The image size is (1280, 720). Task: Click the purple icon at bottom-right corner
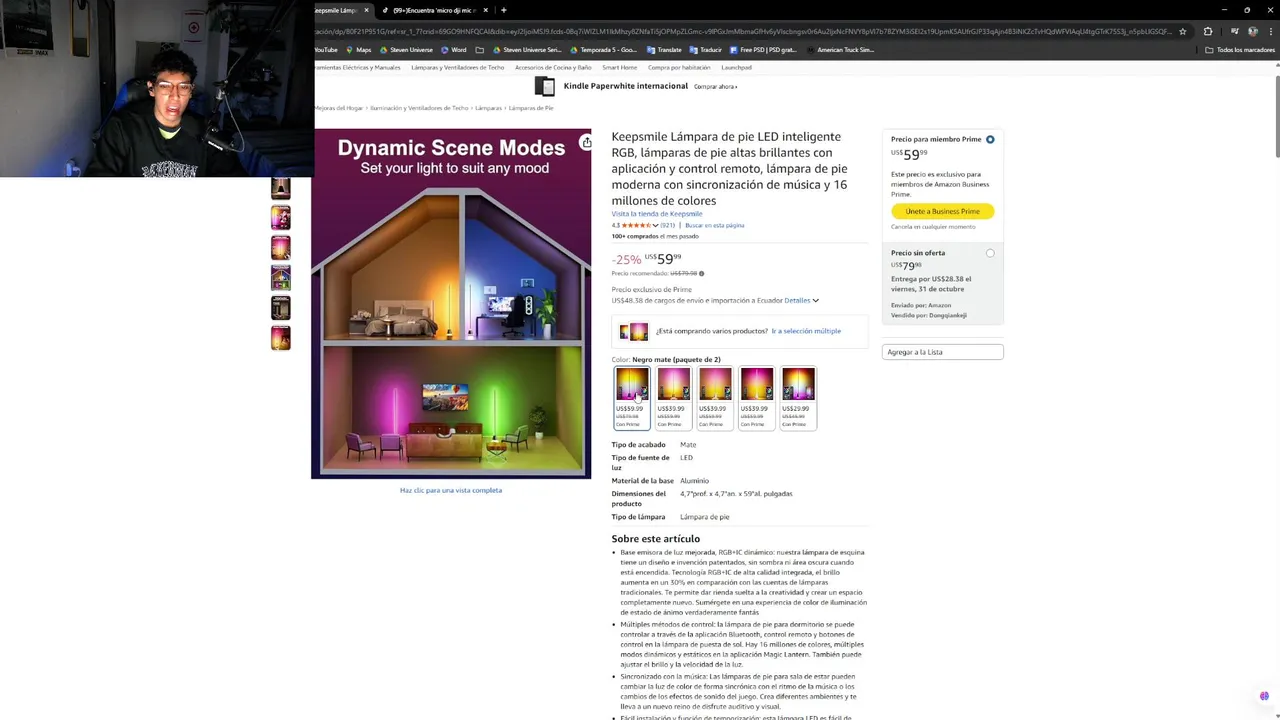tap(1264, 696)
